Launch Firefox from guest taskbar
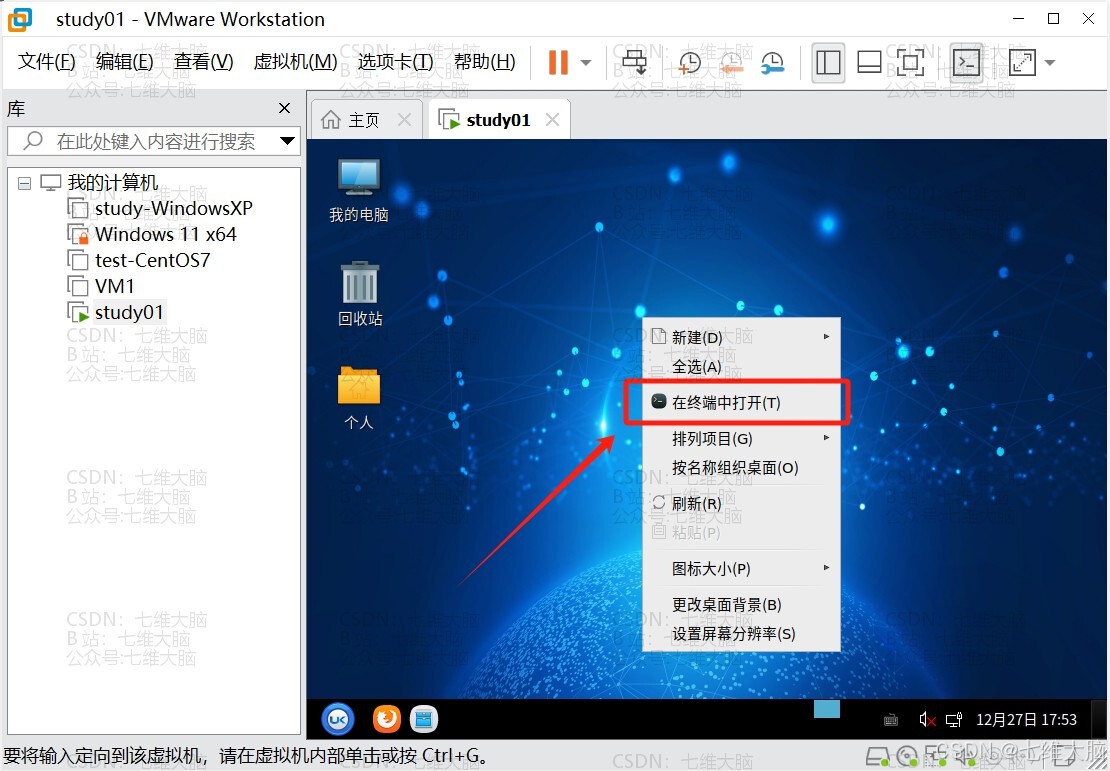The width and height of the screenshot is (1110, 771). (387, 719)
